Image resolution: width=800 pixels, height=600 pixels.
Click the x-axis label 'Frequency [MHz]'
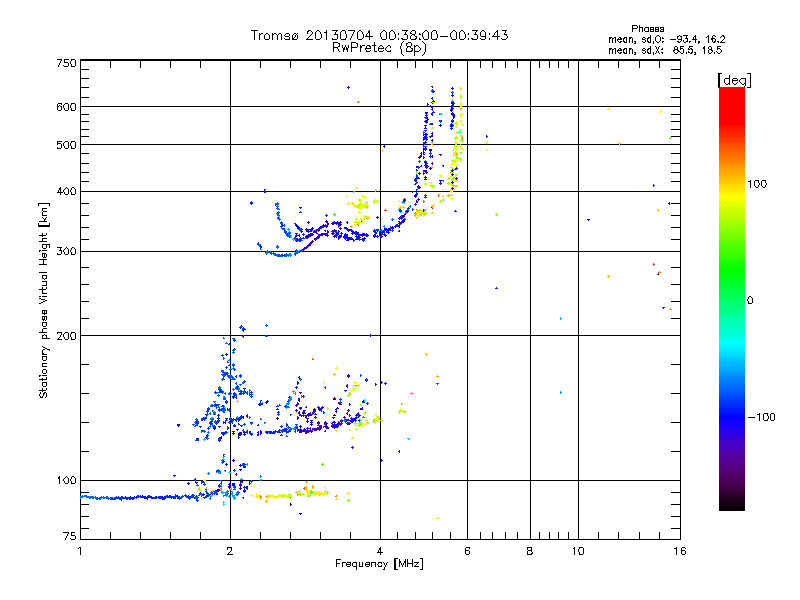[379, 564]
